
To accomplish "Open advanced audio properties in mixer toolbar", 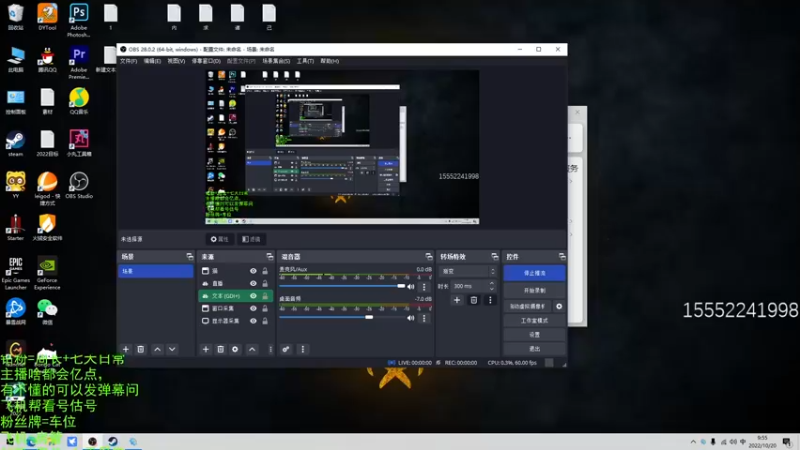I will pyautogui.click(x=286, y=349).
